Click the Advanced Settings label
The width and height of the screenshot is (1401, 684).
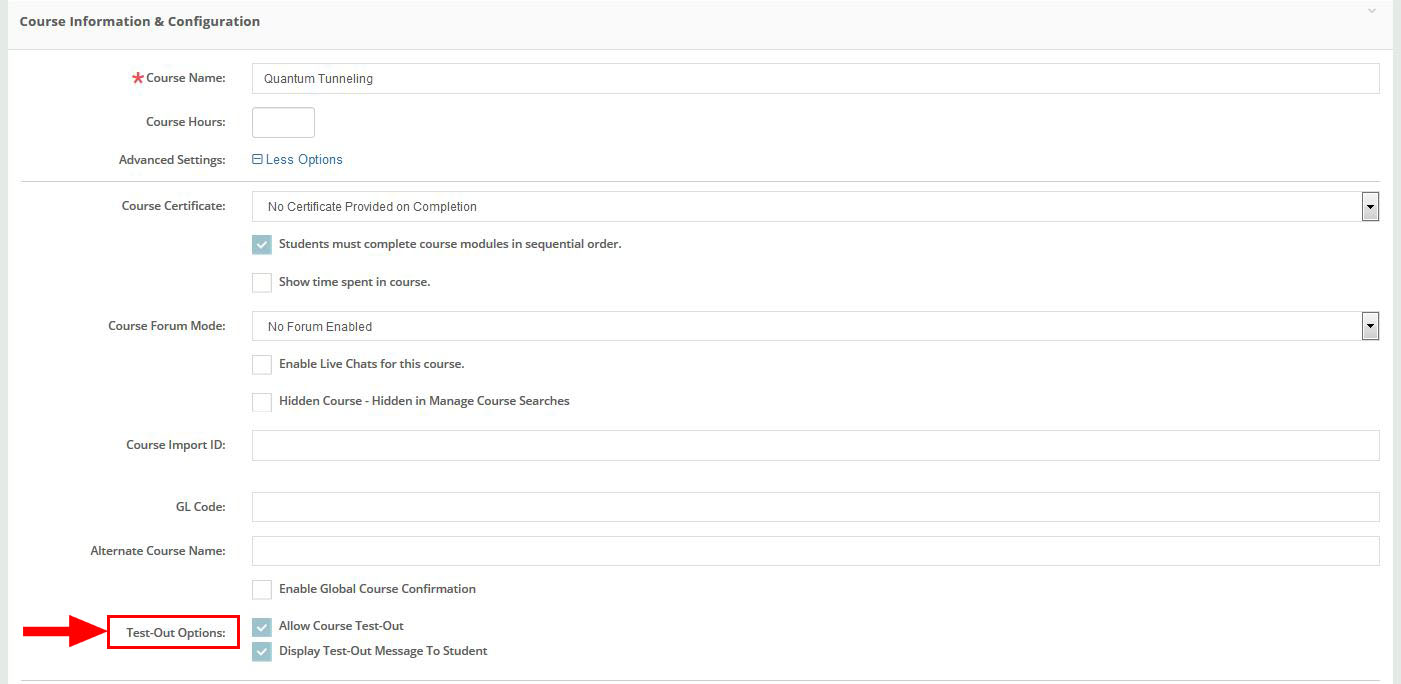[172, 160]
